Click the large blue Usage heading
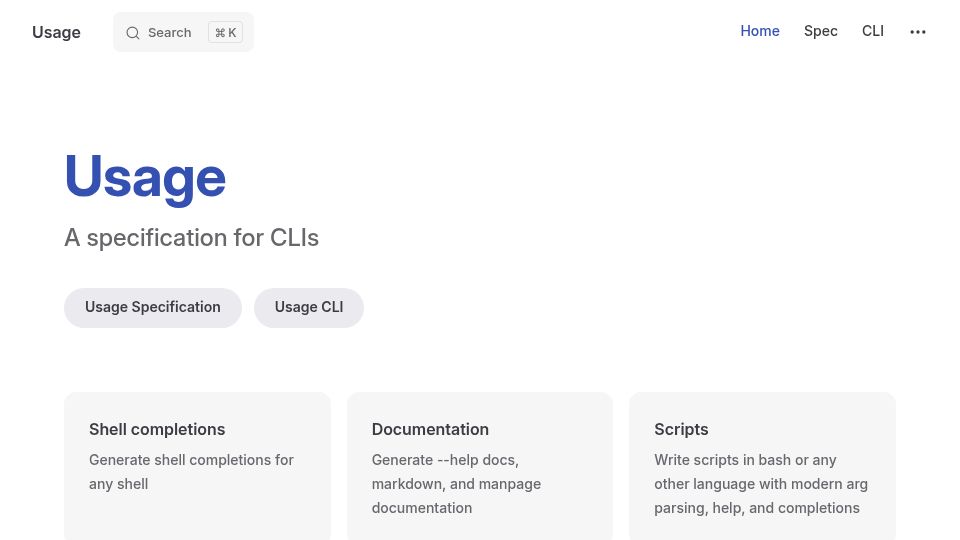The image size is (960, 540). (x=145, y=178)
